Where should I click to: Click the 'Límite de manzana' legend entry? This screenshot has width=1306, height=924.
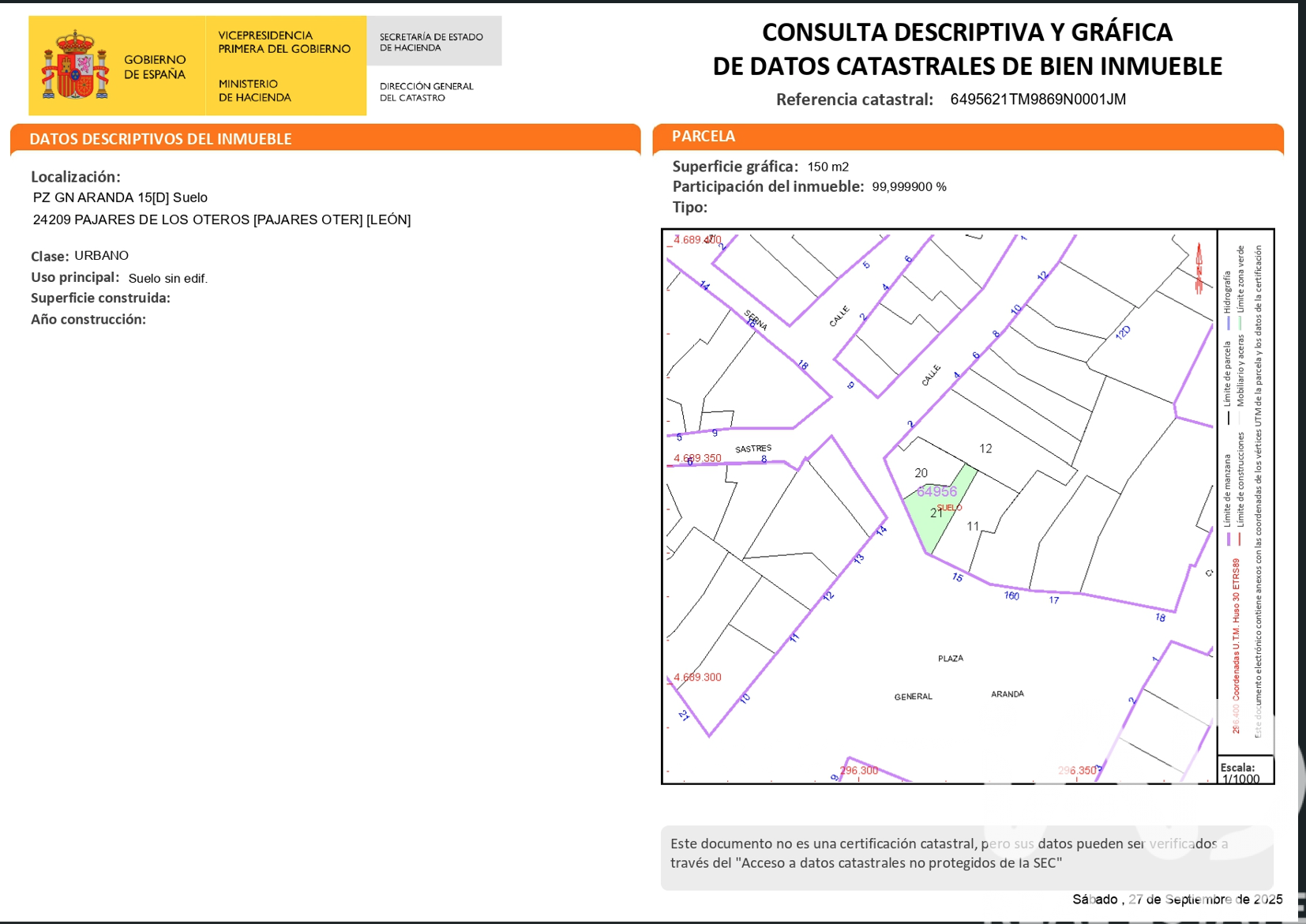pos(1227,501)
